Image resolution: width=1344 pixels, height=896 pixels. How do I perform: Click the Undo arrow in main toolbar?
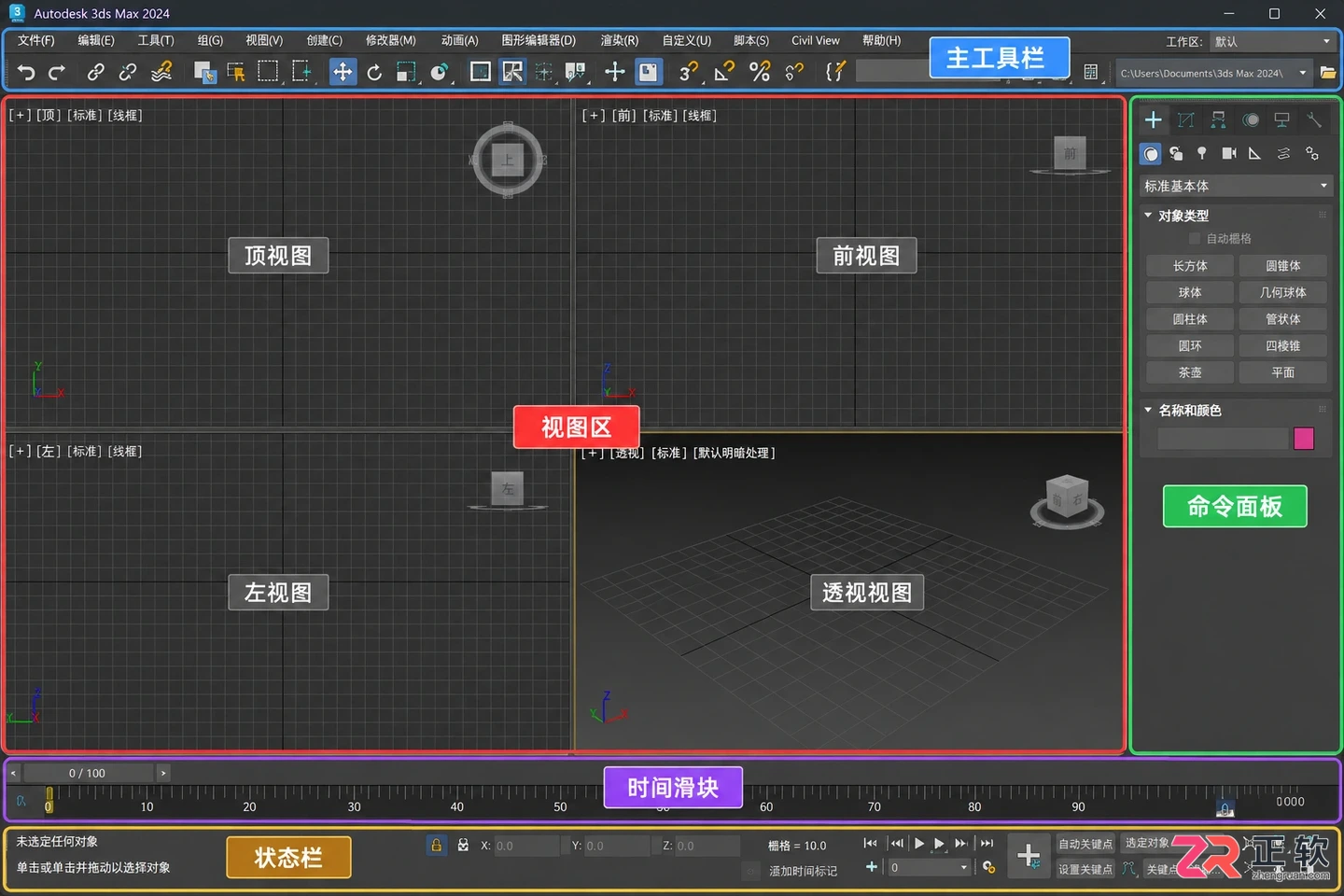pyautogui.click(x=26, y=72)
